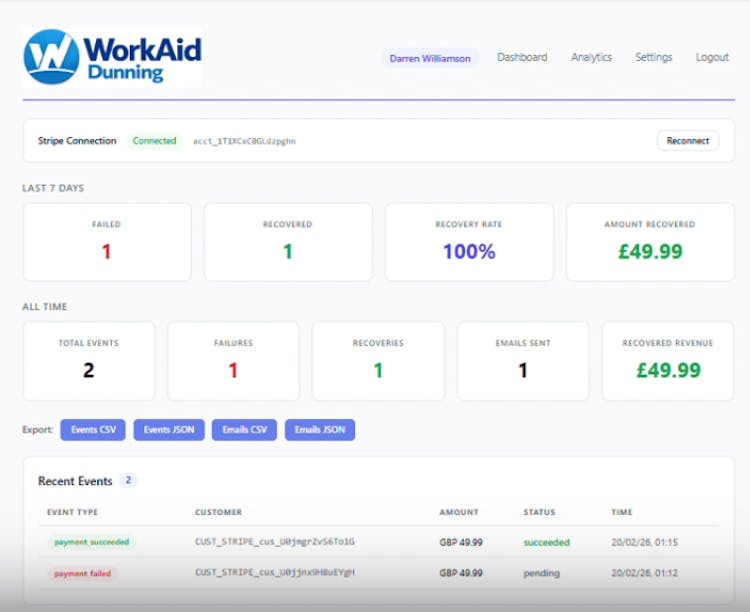This screenshot has height=612, width=750.
Task: Export events as CSV
Action: 93,430
